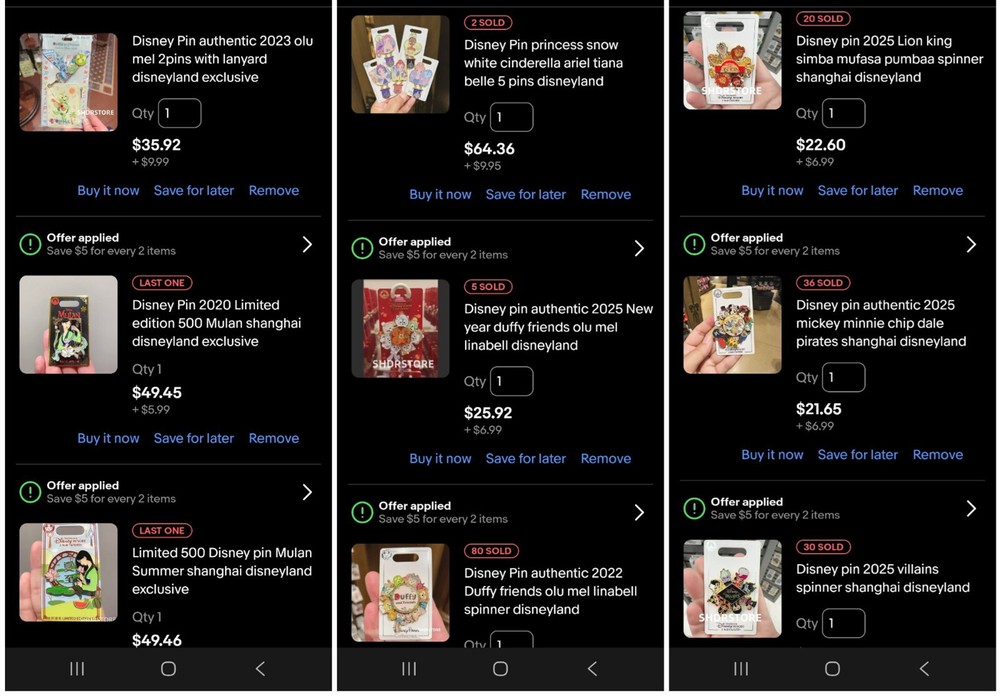Open mickey minnie chip dale pin title
Image resolution: width=1000 pixels, height=696 pixels.
coord(881,323)
